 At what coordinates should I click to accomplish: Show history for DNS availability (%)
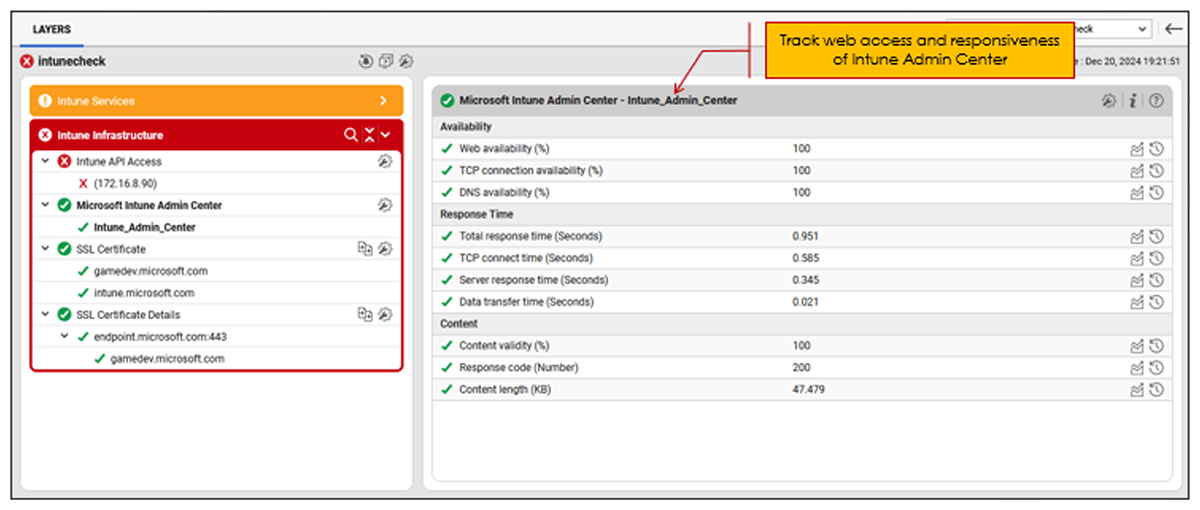pyautogui.click(x=1156, y=193)
